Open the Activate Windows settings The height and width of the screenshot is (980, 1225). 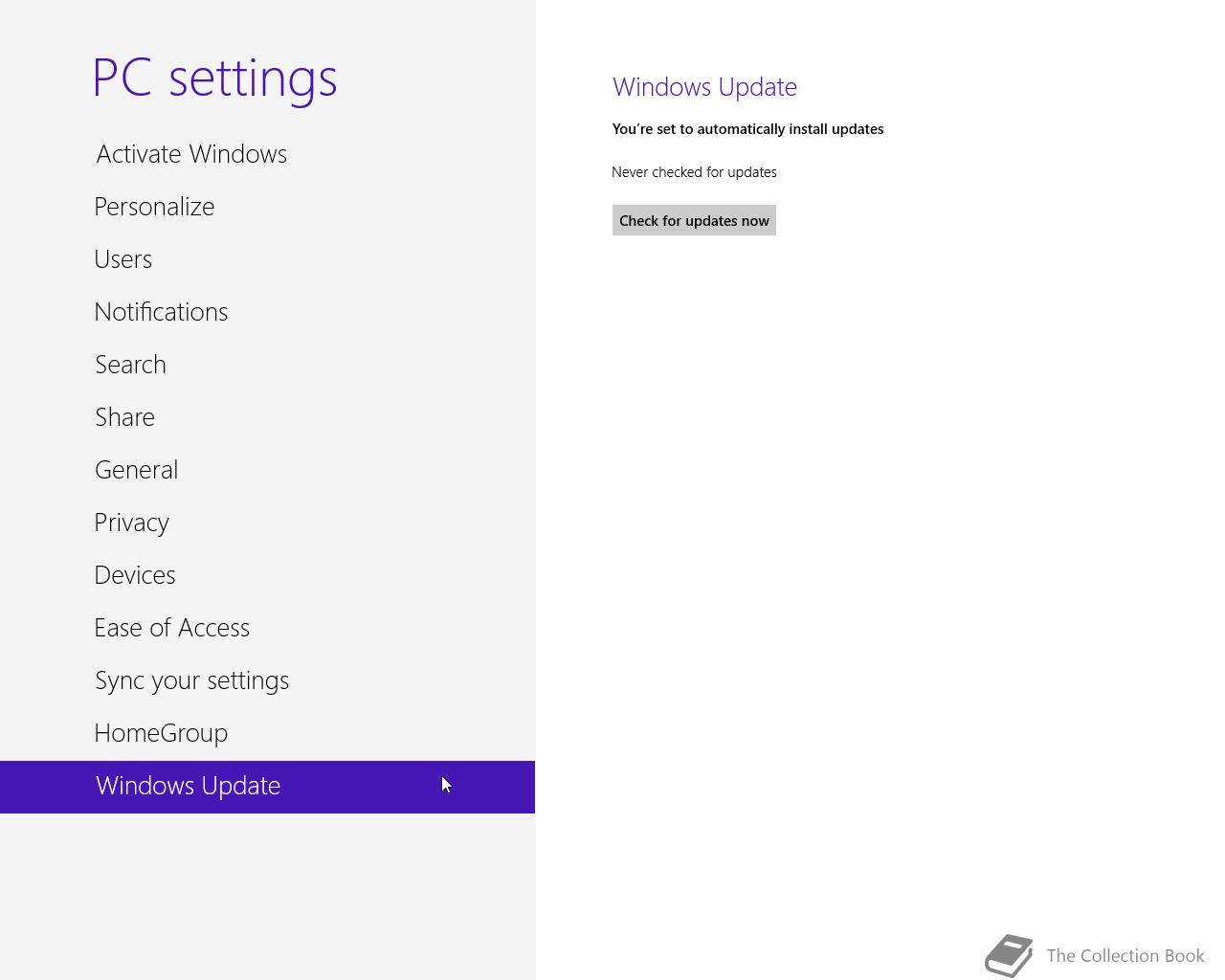[267, 155]
